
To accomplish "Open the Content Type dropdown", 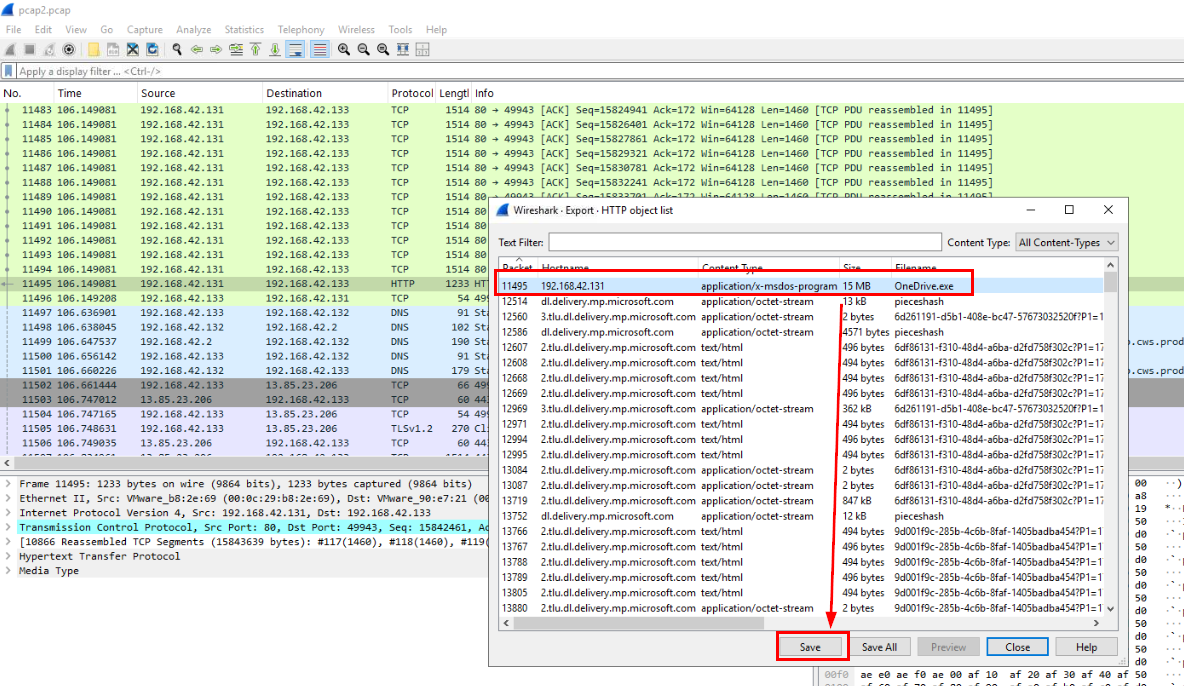I will pos(1066,242).
